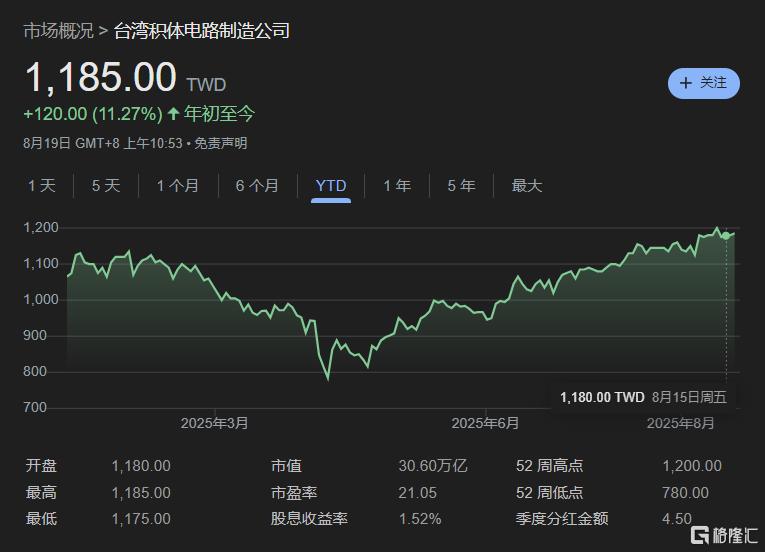
Task: Click the 1,200 y-axis label
Action: [x=41, y=227]
